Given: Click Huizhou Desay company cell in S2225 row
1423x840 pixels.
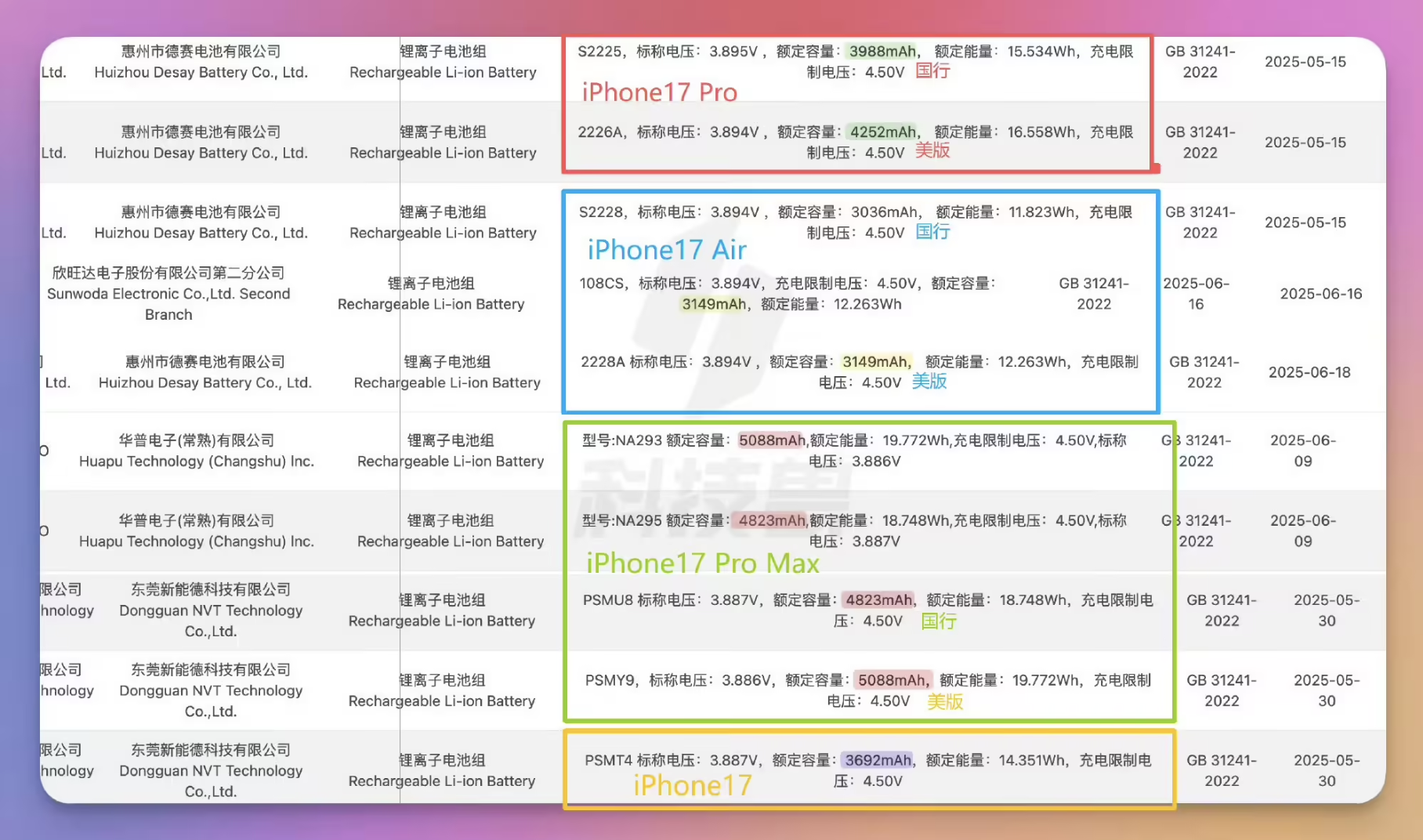Looking at the screenshot, I should coord(201,61).
